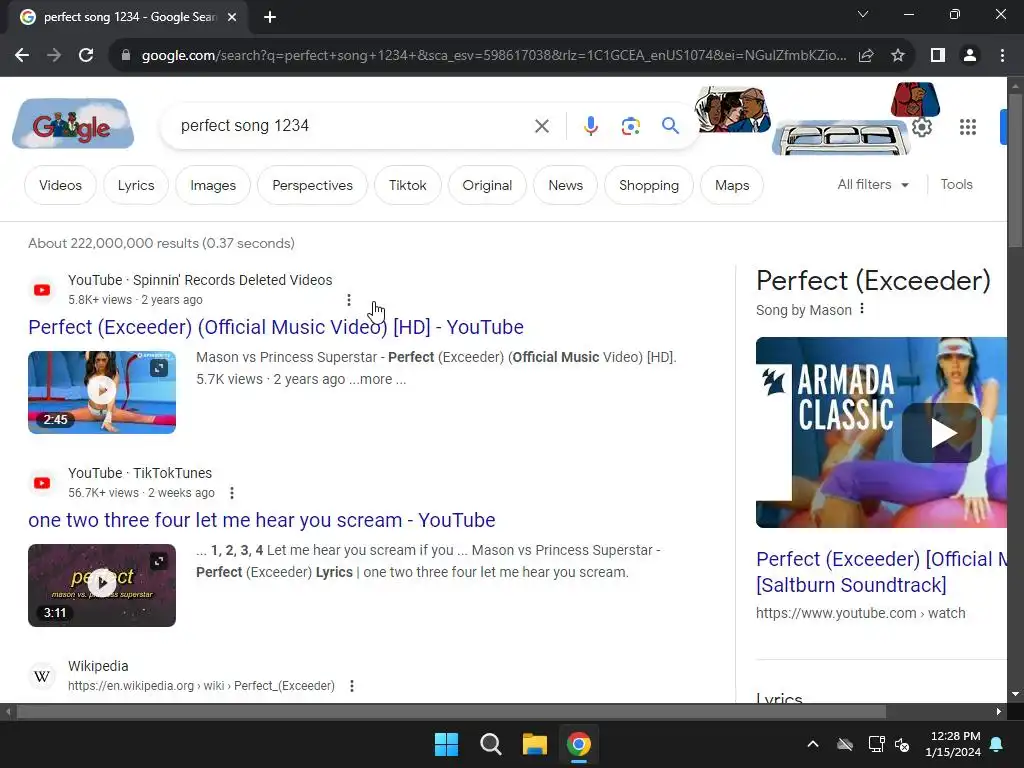Viewport: 1024px width, 768px height.
Task: Open options for Wikipedia result
Action: 352,686
